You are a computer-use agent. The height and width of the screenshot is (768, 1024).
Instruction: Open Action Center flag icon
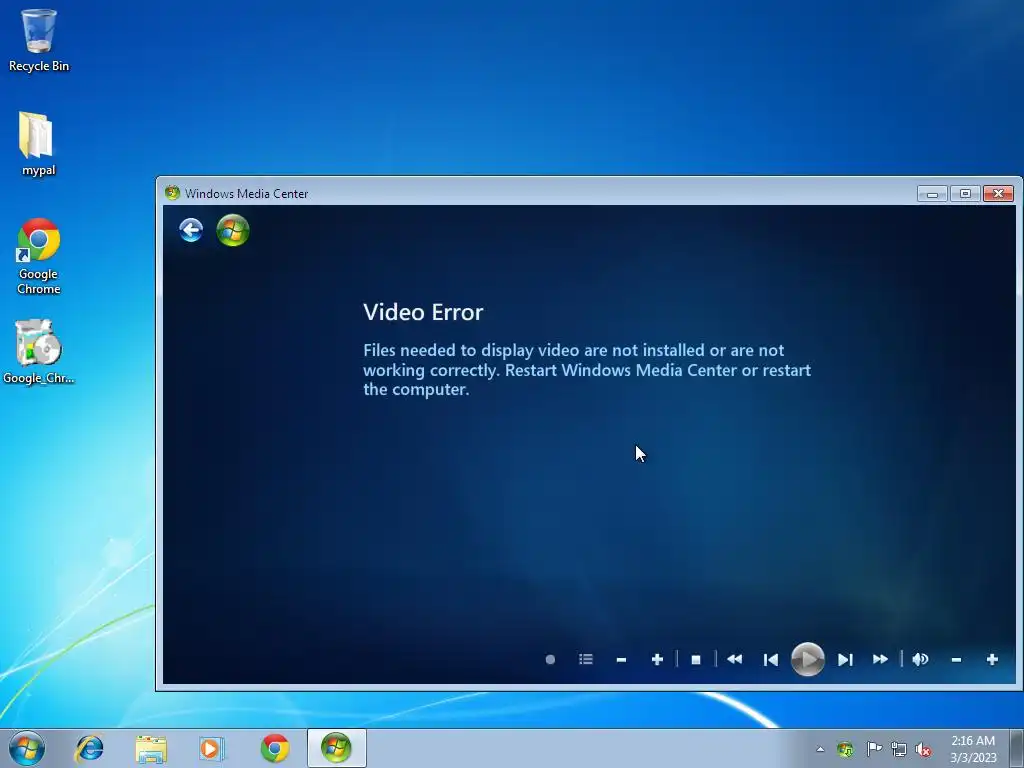pos(873,749)
